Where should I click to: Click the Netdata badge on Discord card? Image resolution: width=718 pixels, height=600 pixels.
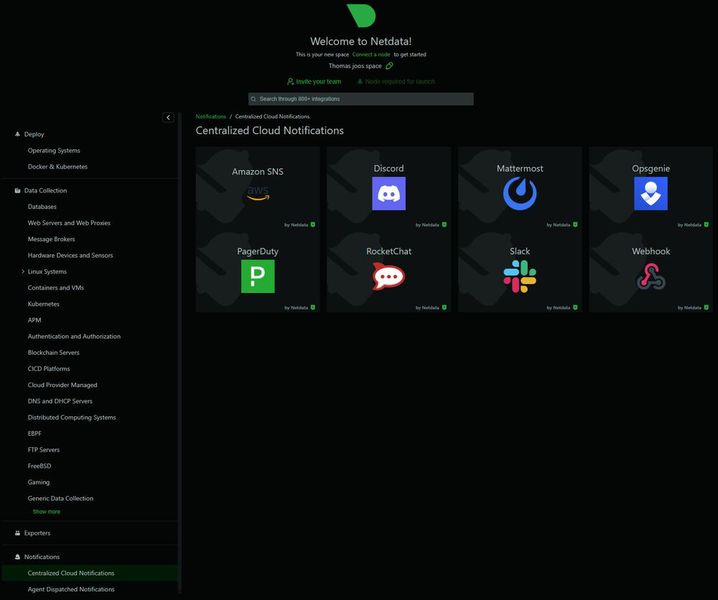coord(444,224)
